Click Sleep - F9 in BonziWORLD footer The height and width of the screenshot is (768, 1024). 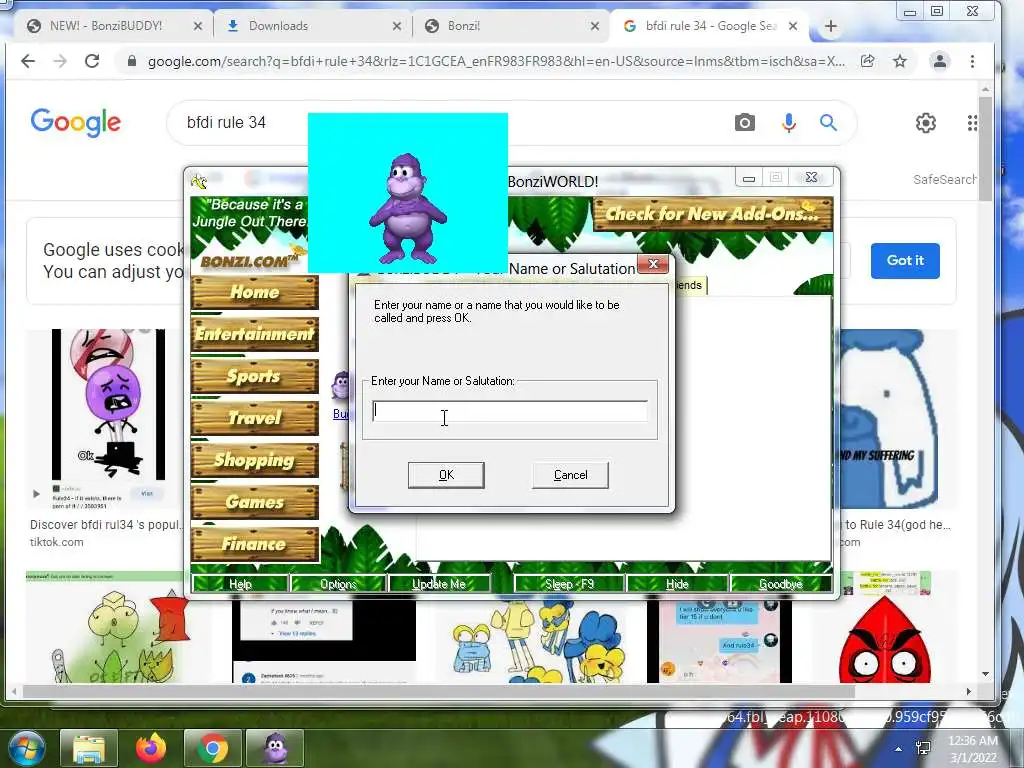pyautogui.click(x=569, y=584)
